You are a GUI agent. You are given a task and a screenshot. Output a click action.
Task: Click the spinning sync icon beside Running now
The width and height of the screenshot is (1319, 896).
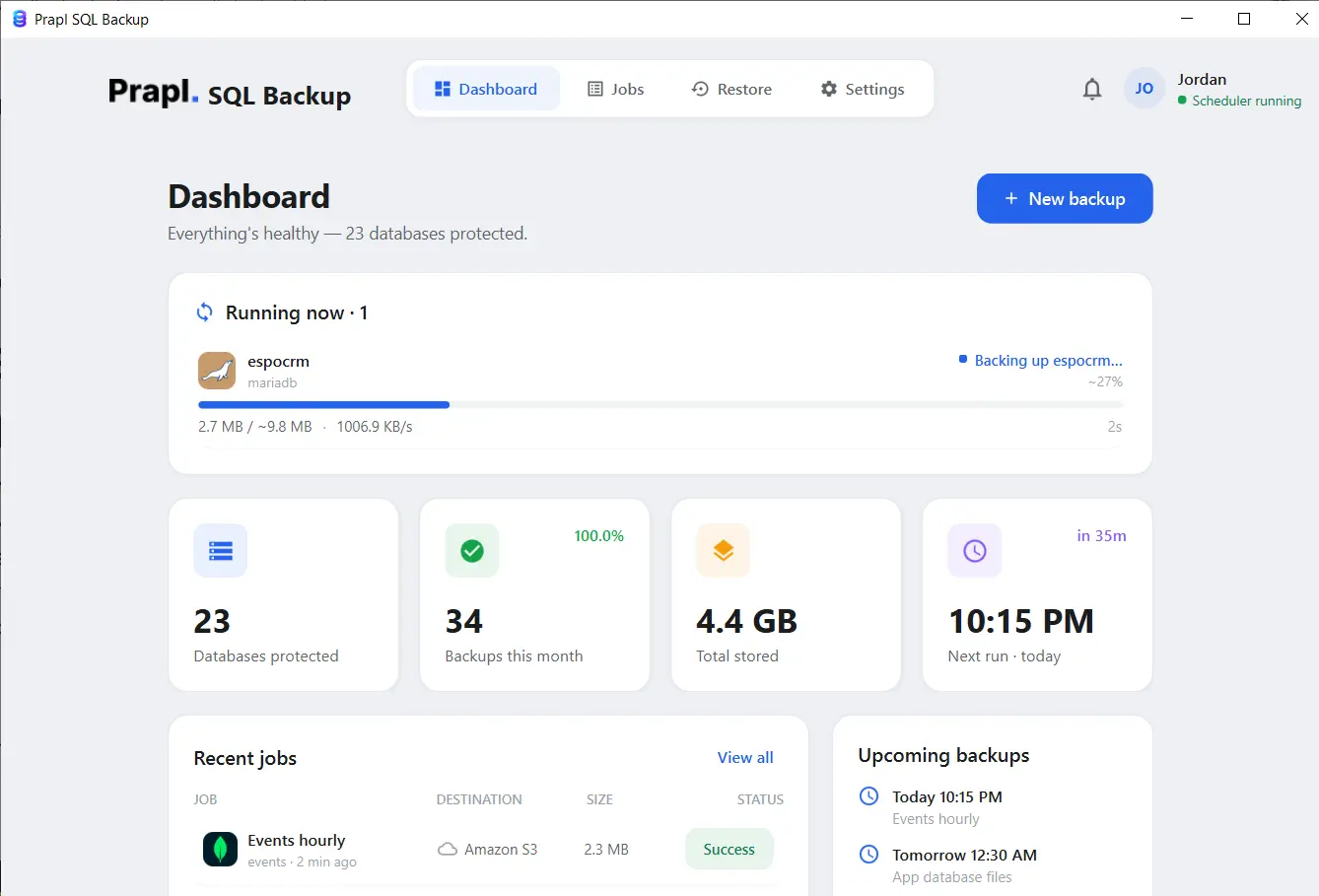click(204, 312)
